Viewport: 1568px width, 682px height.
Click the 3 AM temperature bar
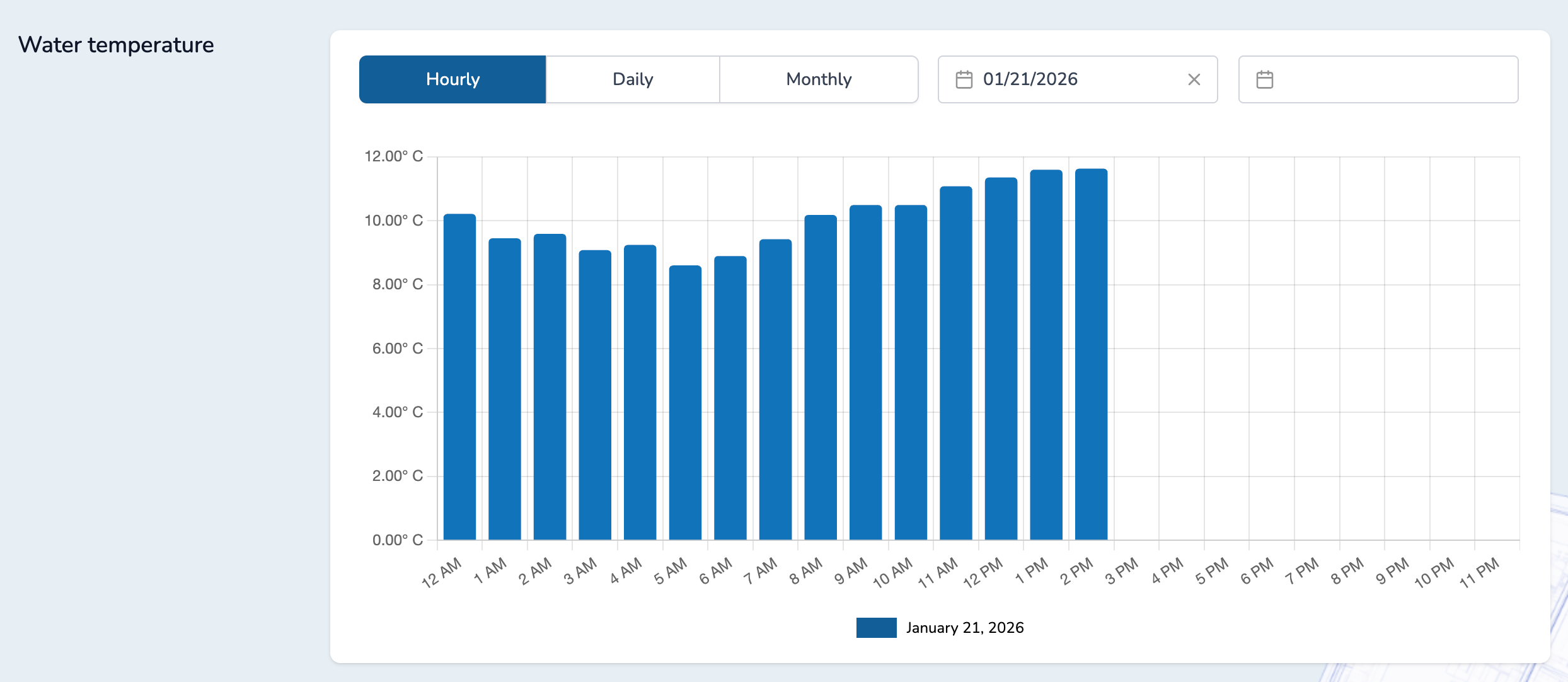[x=595, y=394]
